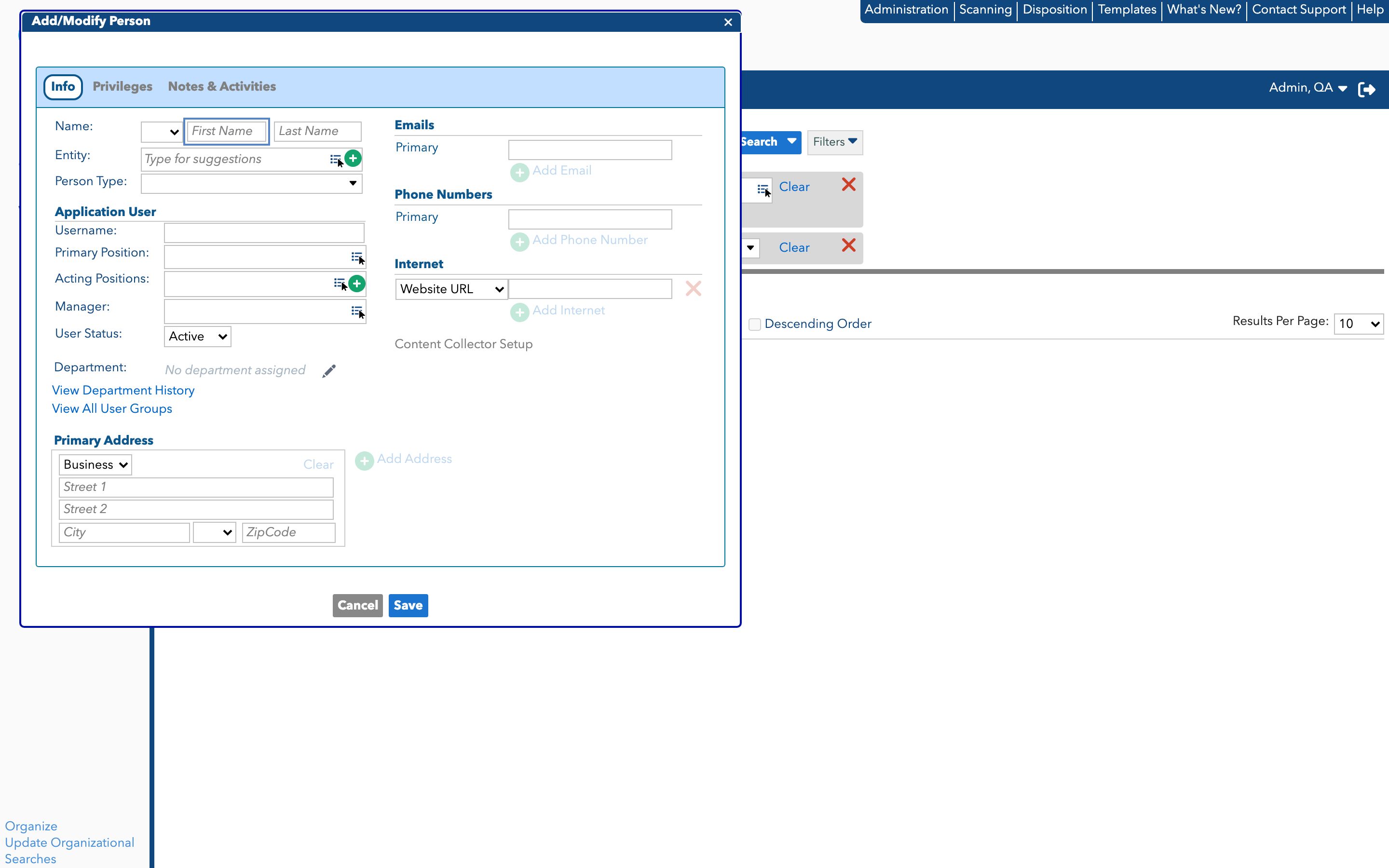
Task: Open the Administration menu
Action: click(906, 10)
